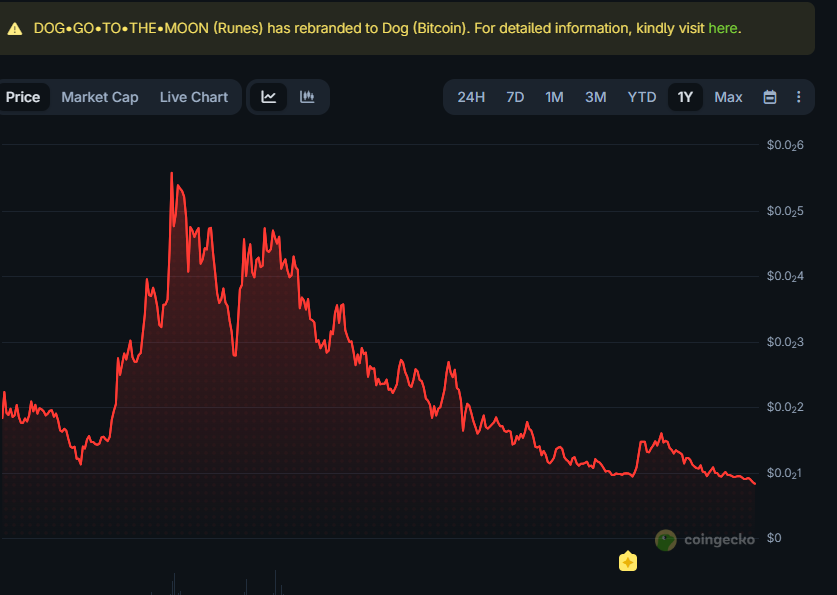Set range to 7D
This screenshot has width=837, height=595.
(515, 97)
